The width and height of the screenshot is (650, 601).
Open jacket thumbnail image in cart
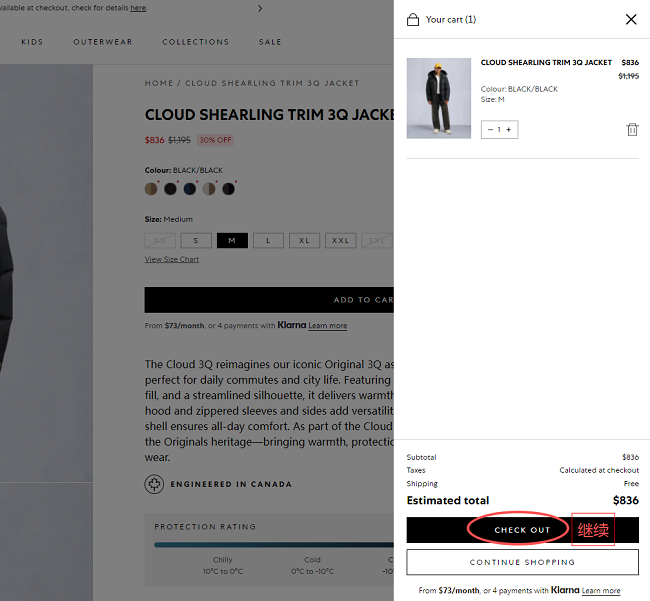(x=439, y=98)
